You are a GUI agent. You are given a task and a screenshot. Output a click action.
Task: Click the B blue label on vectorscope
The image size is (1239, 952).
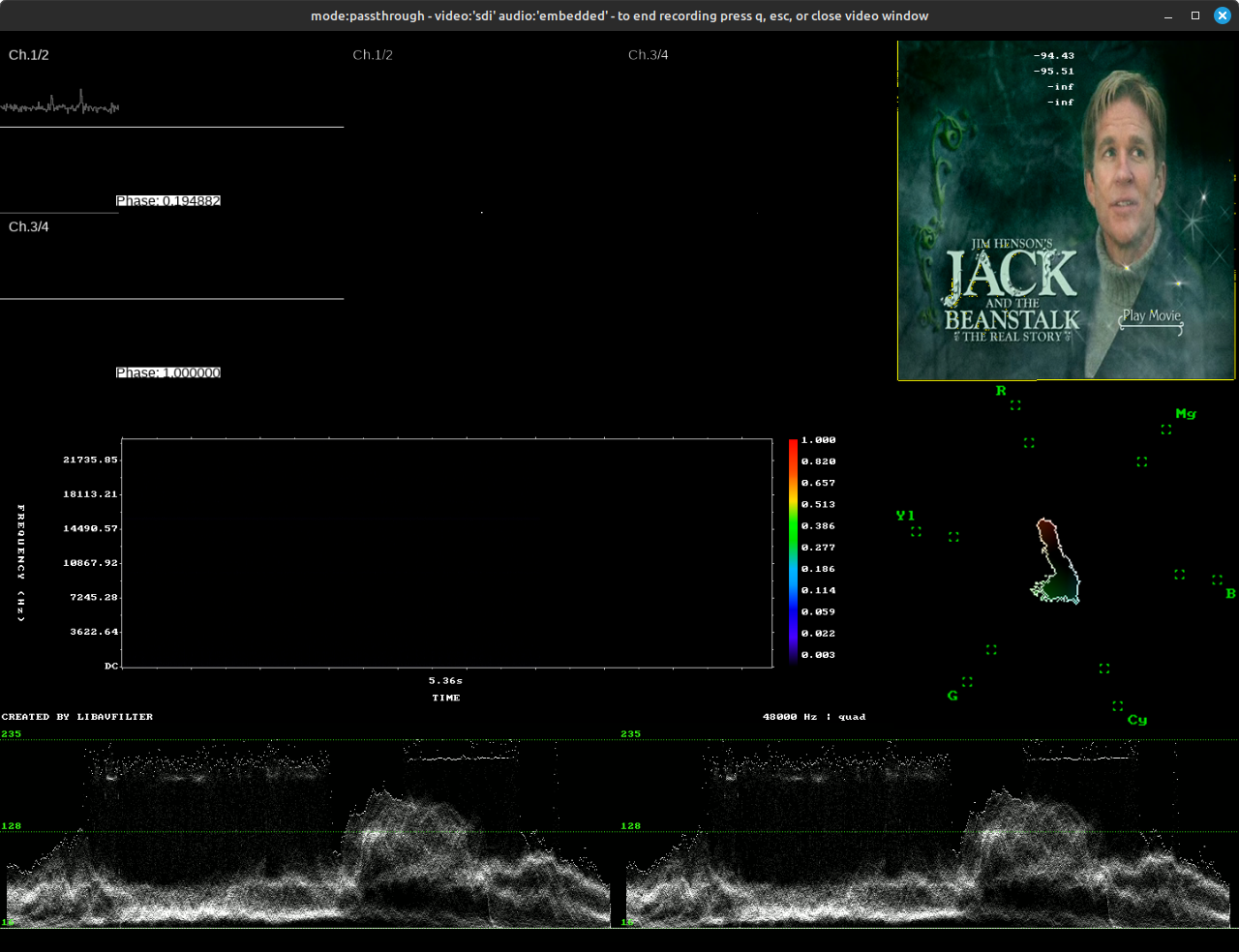(1230, 594)
